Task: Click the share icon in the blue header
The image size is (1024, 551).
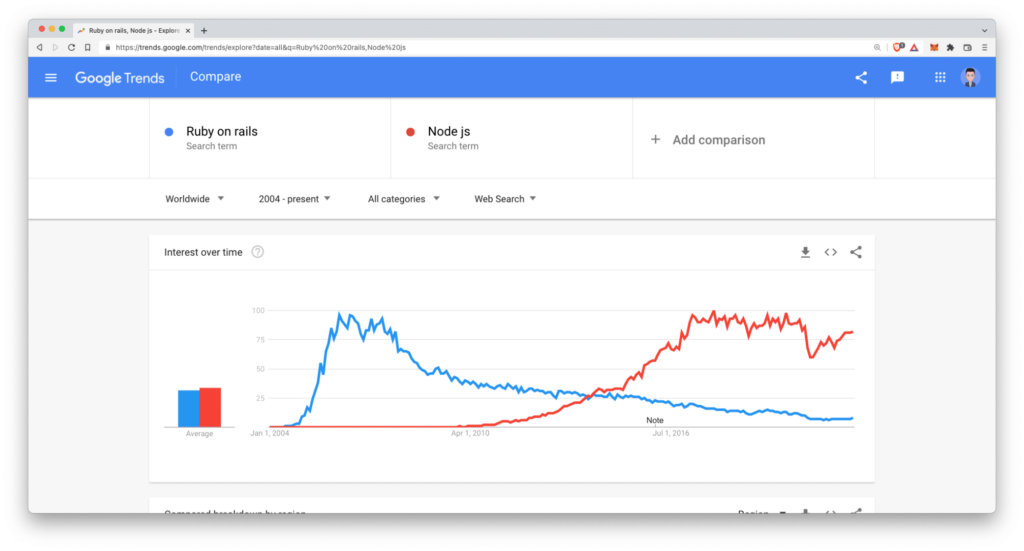Action: pyautogui.click(x=861, y=77)
